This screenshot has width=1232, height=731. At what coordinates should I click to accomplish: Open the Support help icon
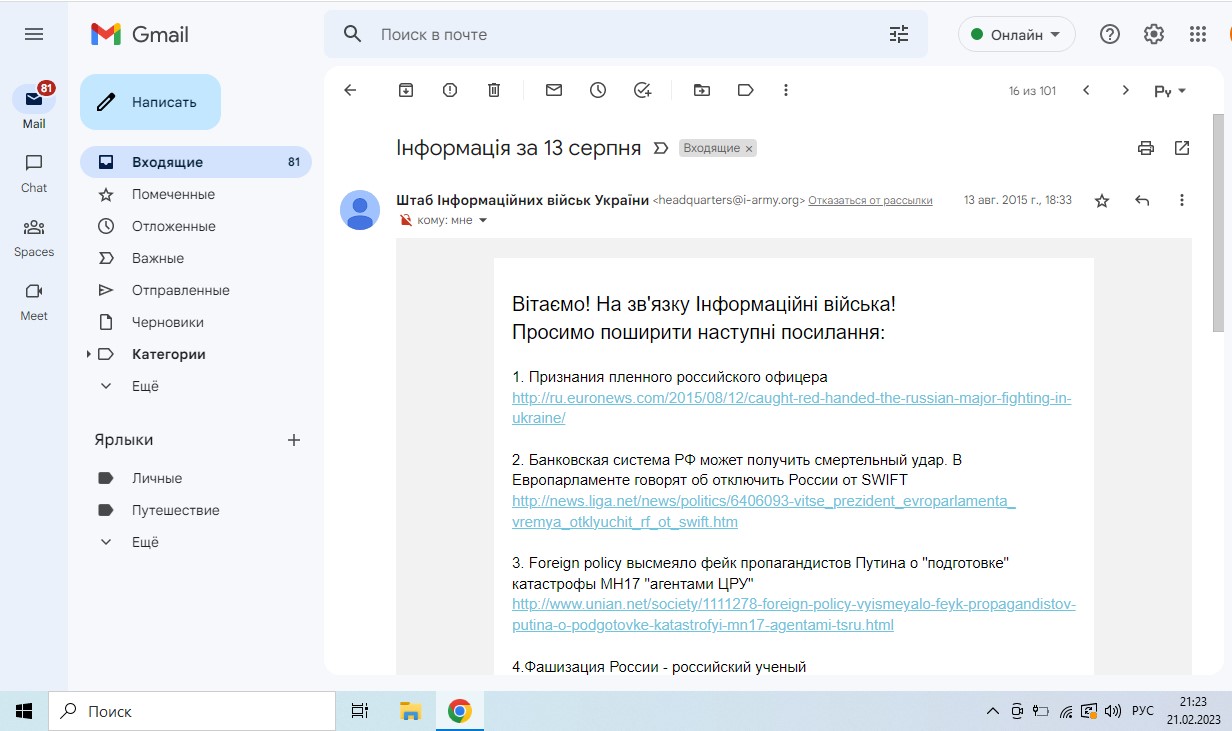pos(1110,34)
